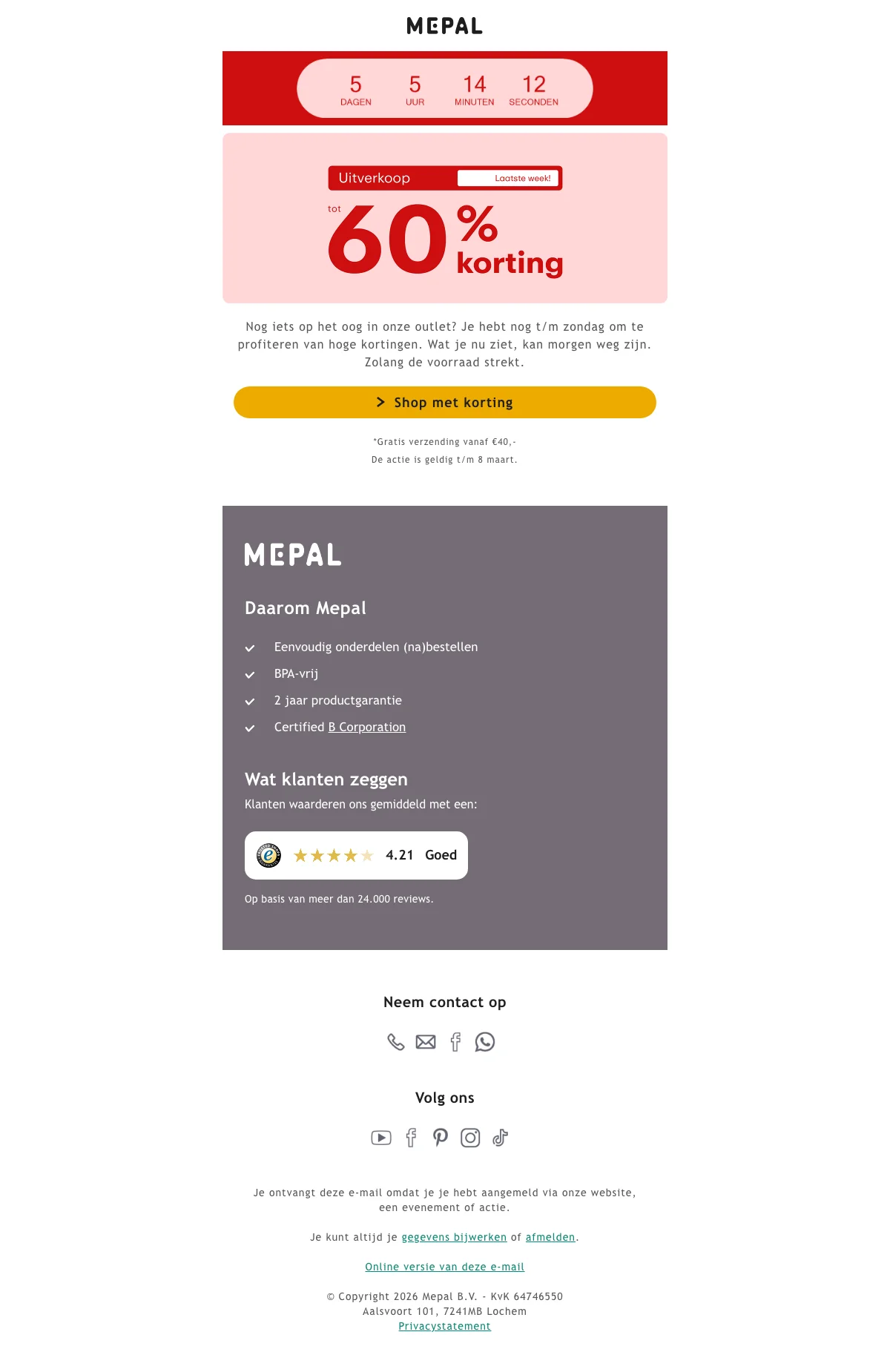
Task: Open the Pinterest icon
Action: (441, 1138)
